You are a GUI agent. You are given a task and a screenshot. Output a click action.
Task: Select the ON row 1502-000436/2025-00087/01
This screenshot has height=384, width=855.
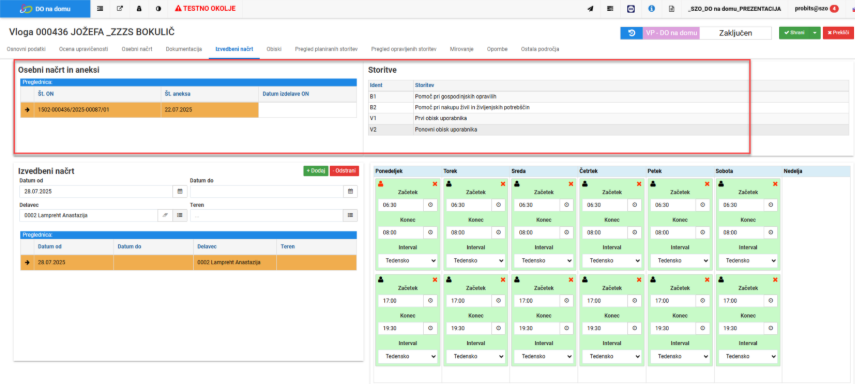(x=188, y=110)
